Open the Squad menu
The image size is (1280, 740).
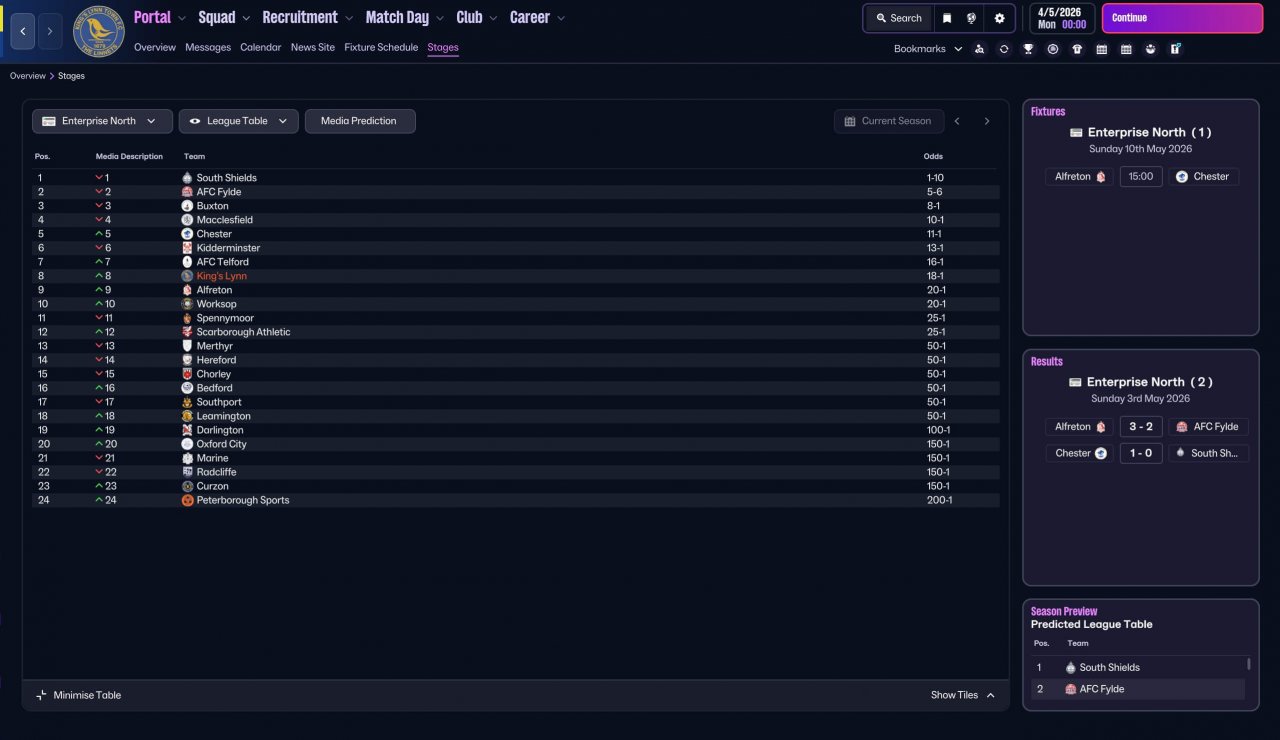pyautogui.click(x=217, y=17)
